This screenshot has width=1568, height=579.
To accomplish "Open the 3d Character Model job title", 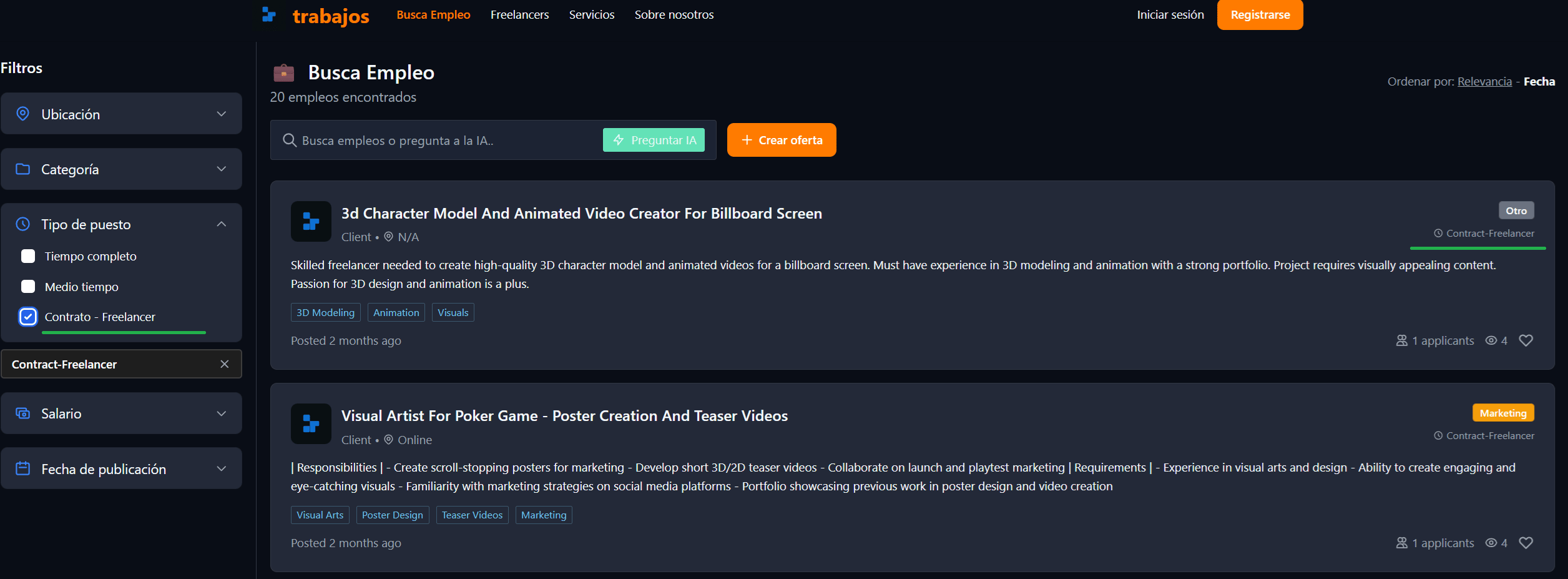I will (x=581, y=213).
